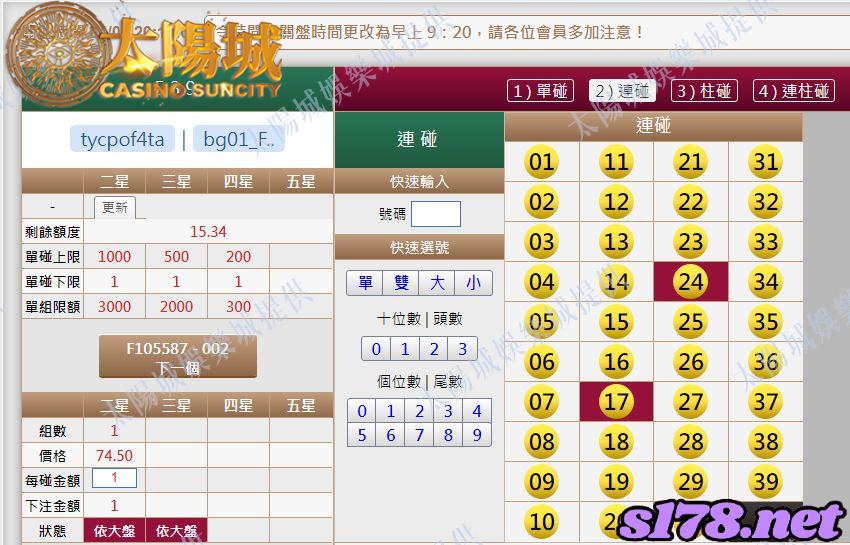The width and height of the screenshot is (850, 545).
Task: Select tens digit 2 under 十位數
Action: click(434, 349)
